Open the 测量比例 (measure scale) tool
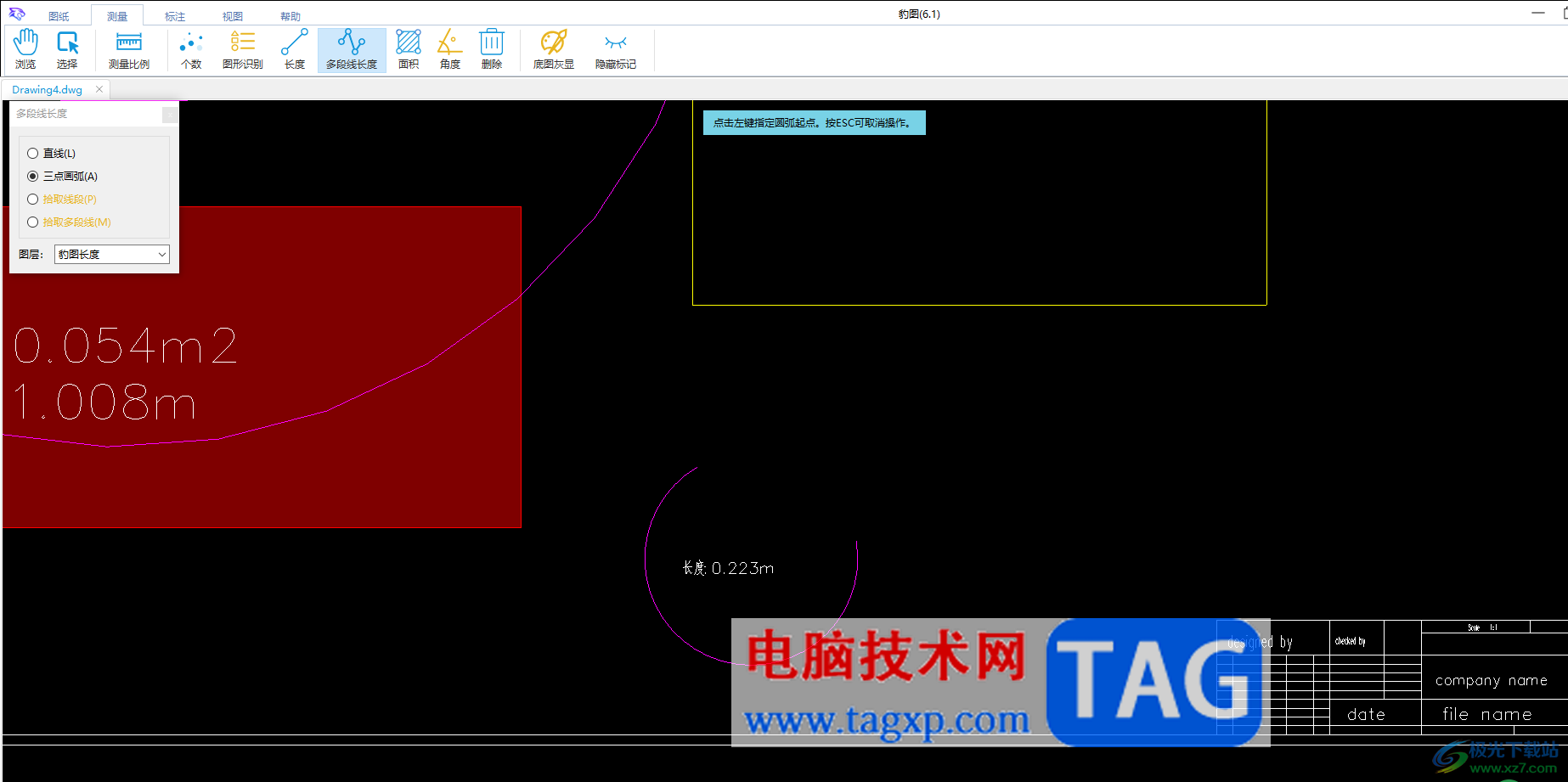Image resolution: width=1568 pixels, height=782 pixels. tap(129, 49)
